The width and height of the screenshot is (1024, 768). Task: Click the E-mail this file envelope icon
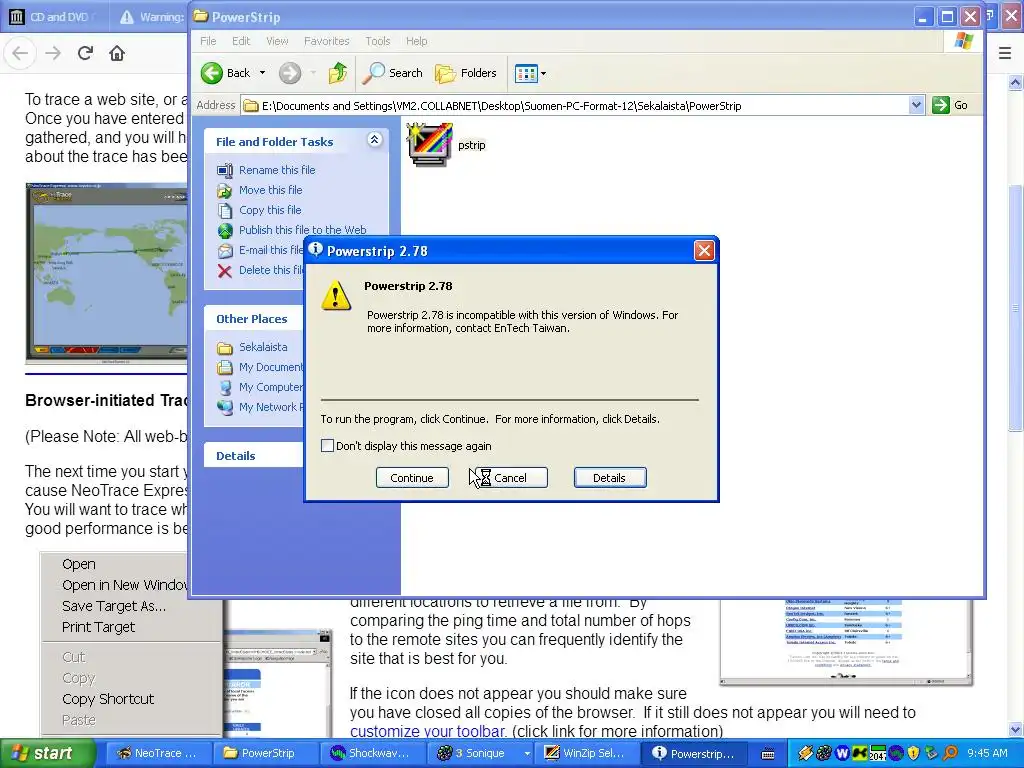(x=225, y=251)
